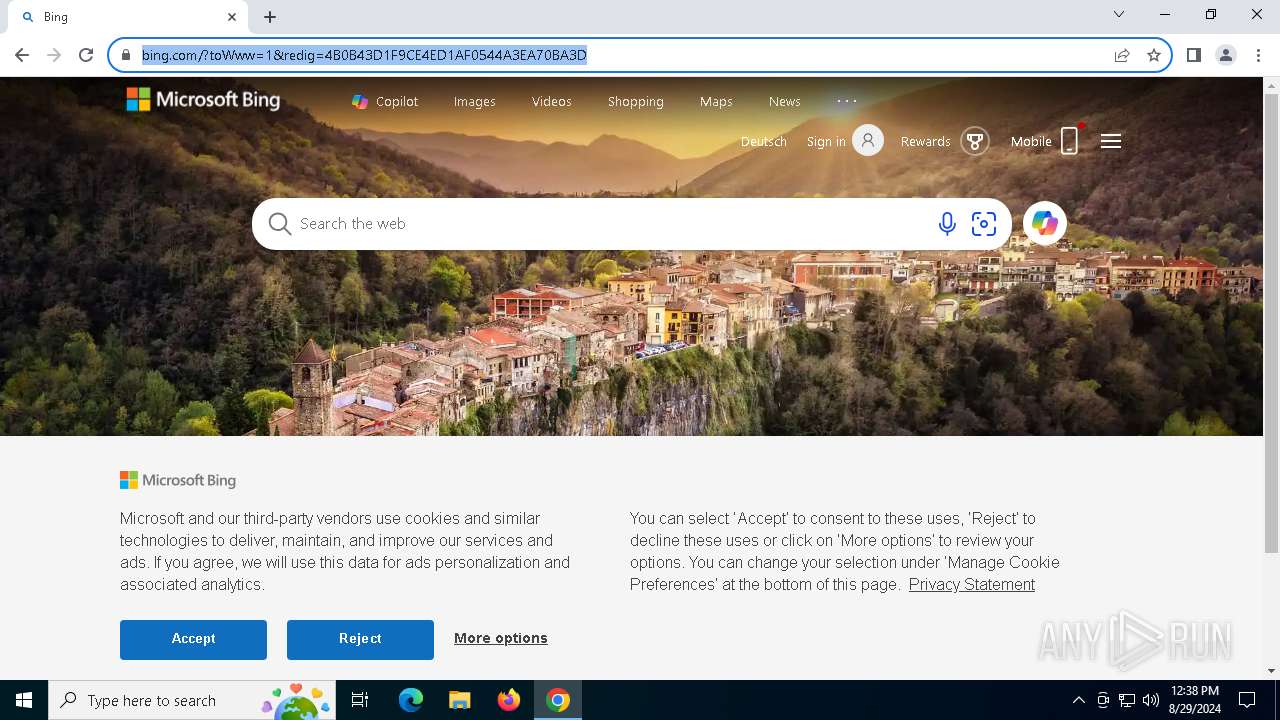Reject cookies in the consent banner
The height and width of the screenshot is (720, 1280).
point(360,639)
